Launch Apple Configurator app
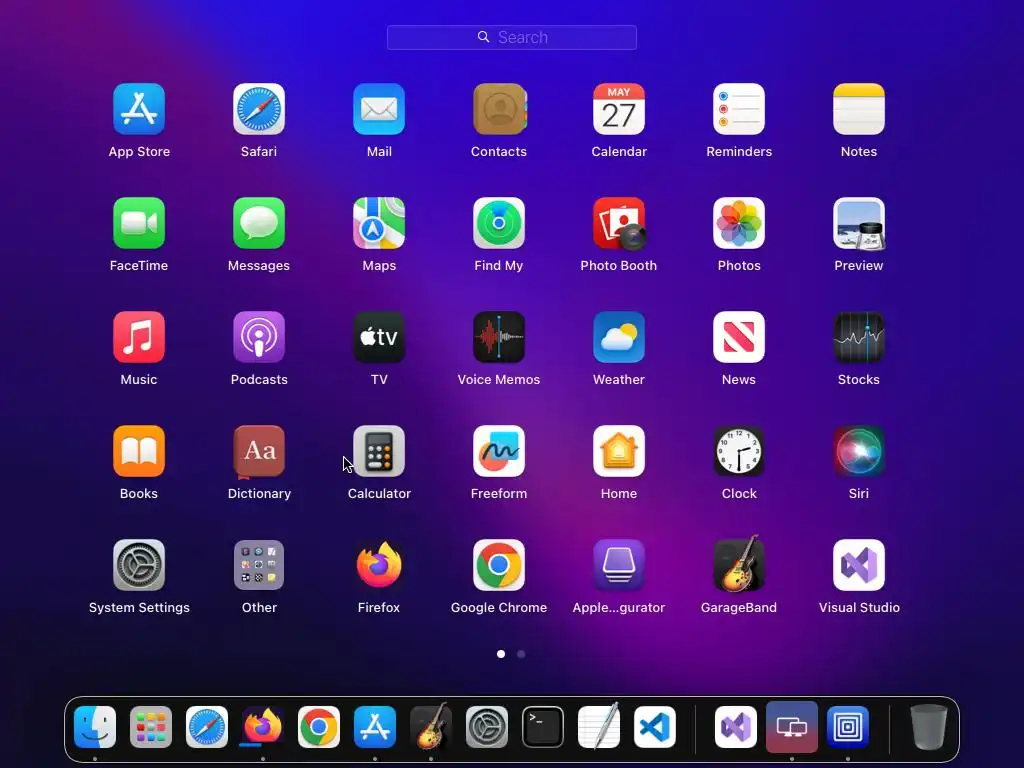 pos(618,565)
